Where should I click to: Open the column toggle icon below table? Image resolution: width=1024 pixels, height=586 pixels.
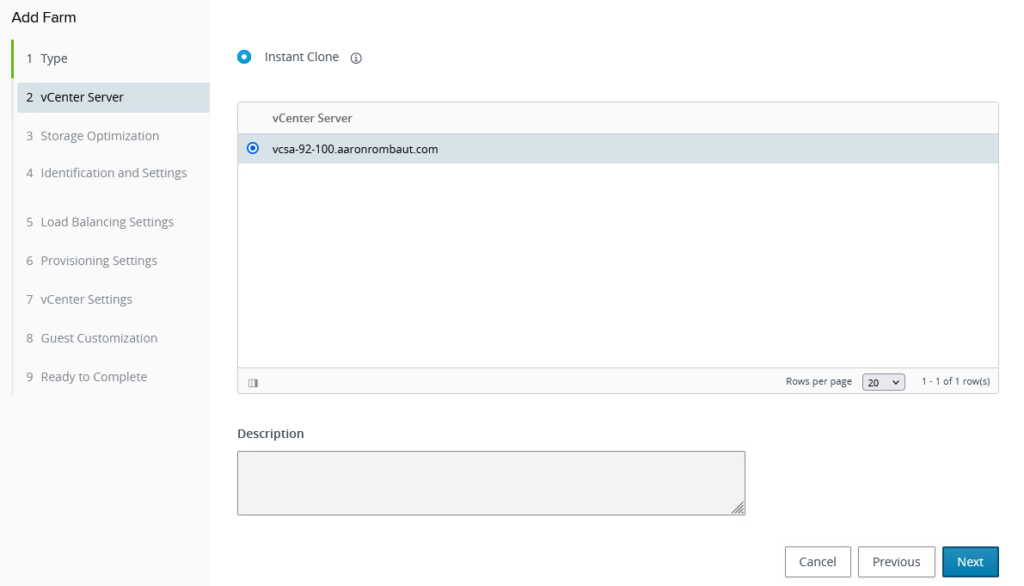tap(253, 382)
